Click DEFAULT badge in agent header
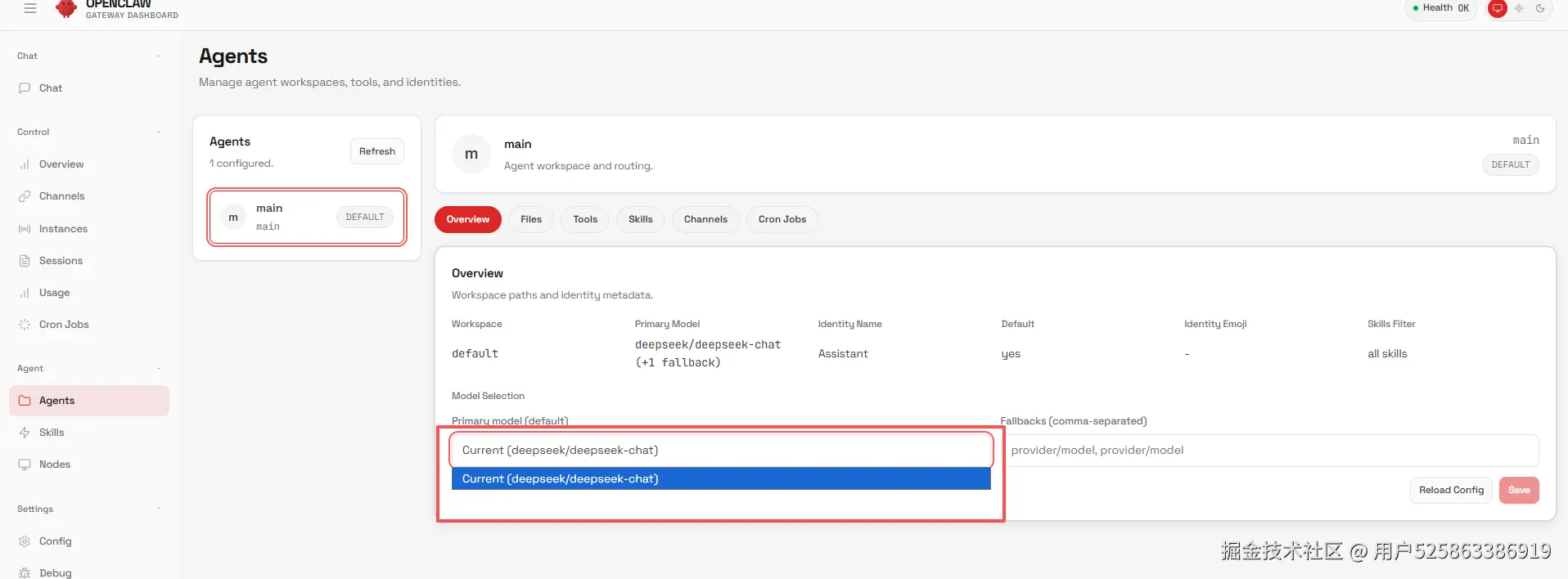Screen dimensions: 1568x579 (x=1510, y=165)
